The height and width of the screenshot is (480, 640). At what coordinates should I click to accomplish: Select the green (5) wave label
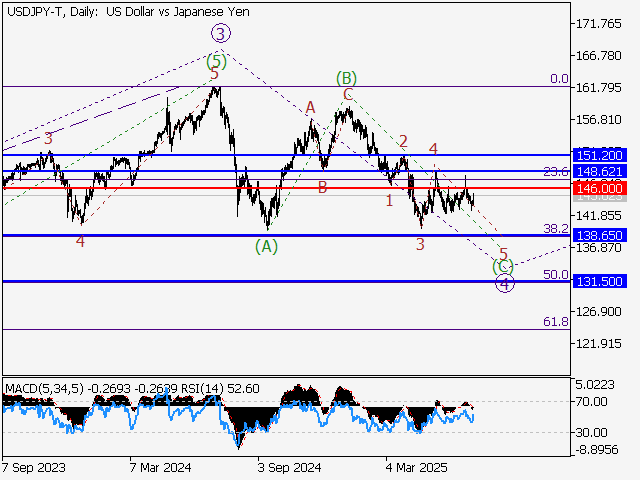(216, 62)
